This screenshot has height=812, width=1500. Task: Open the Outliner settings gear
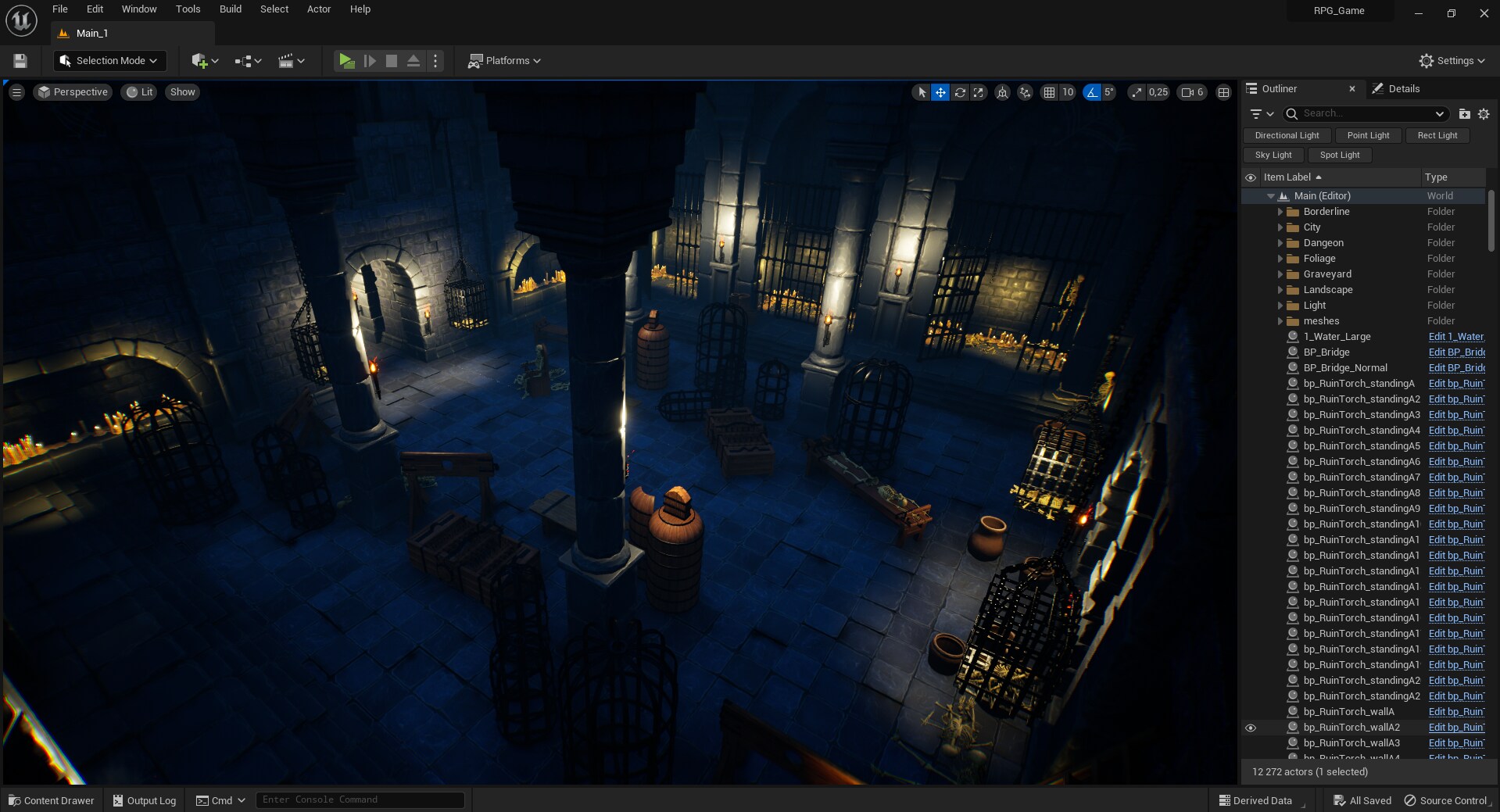[1484, 114]
